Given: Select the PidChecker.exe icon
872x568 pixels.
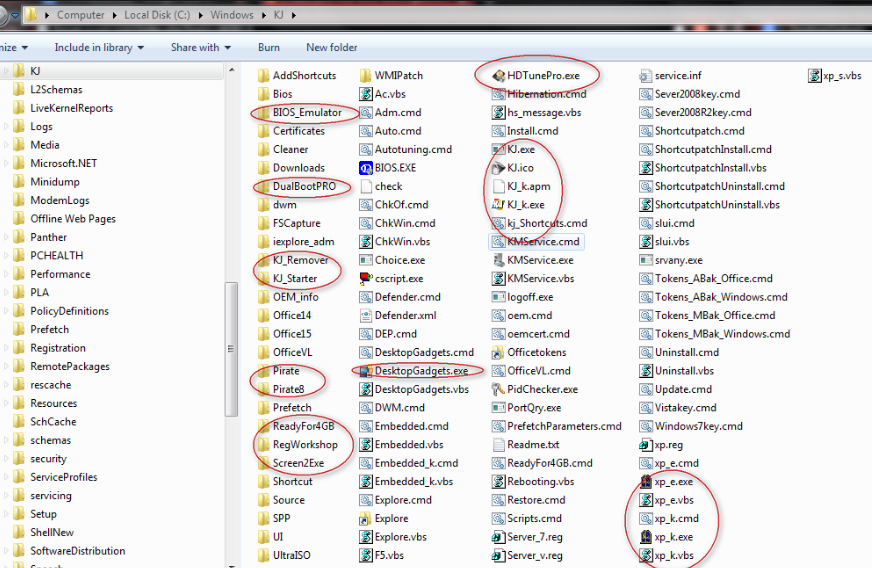Looking at the screenshot, I should click(x=499, y=389).
